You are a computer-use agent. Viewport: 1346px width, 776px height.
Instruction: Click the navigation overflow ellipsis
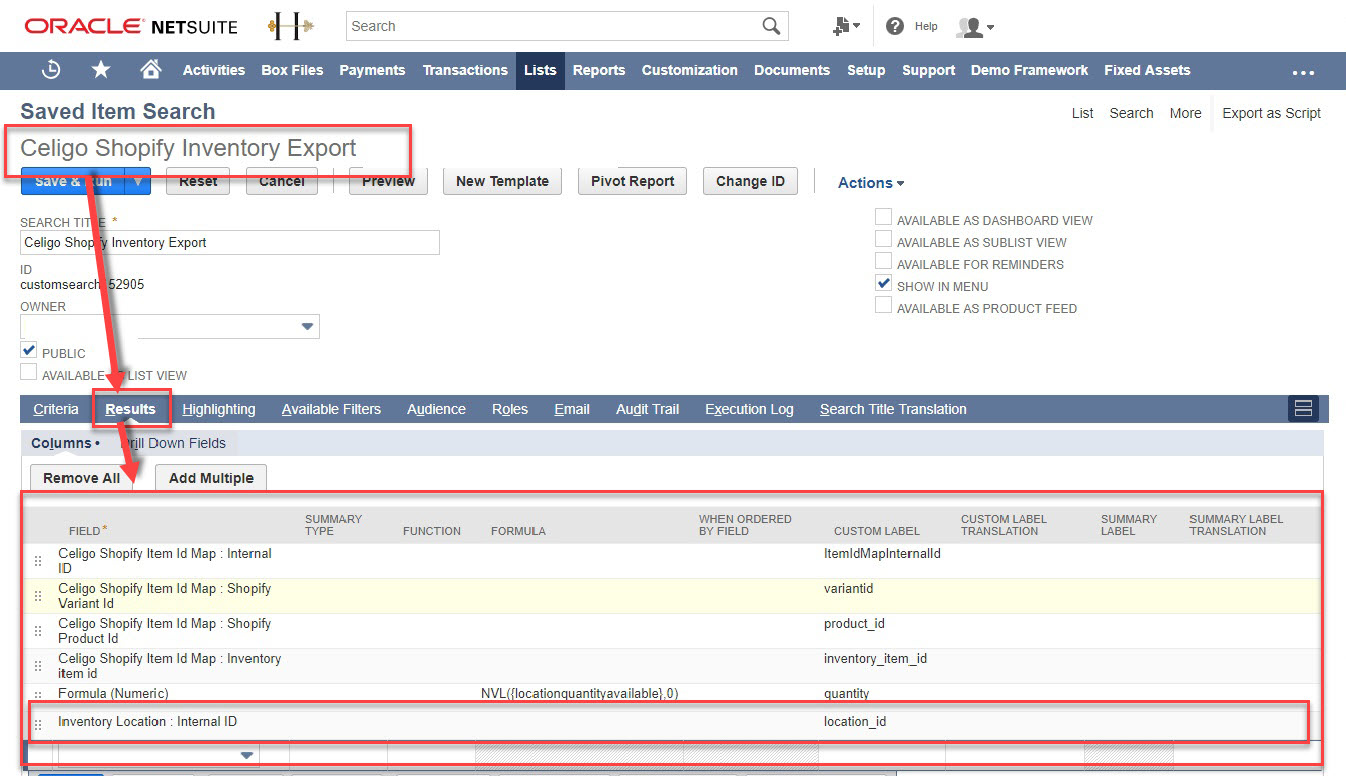tap(1302, 72)
